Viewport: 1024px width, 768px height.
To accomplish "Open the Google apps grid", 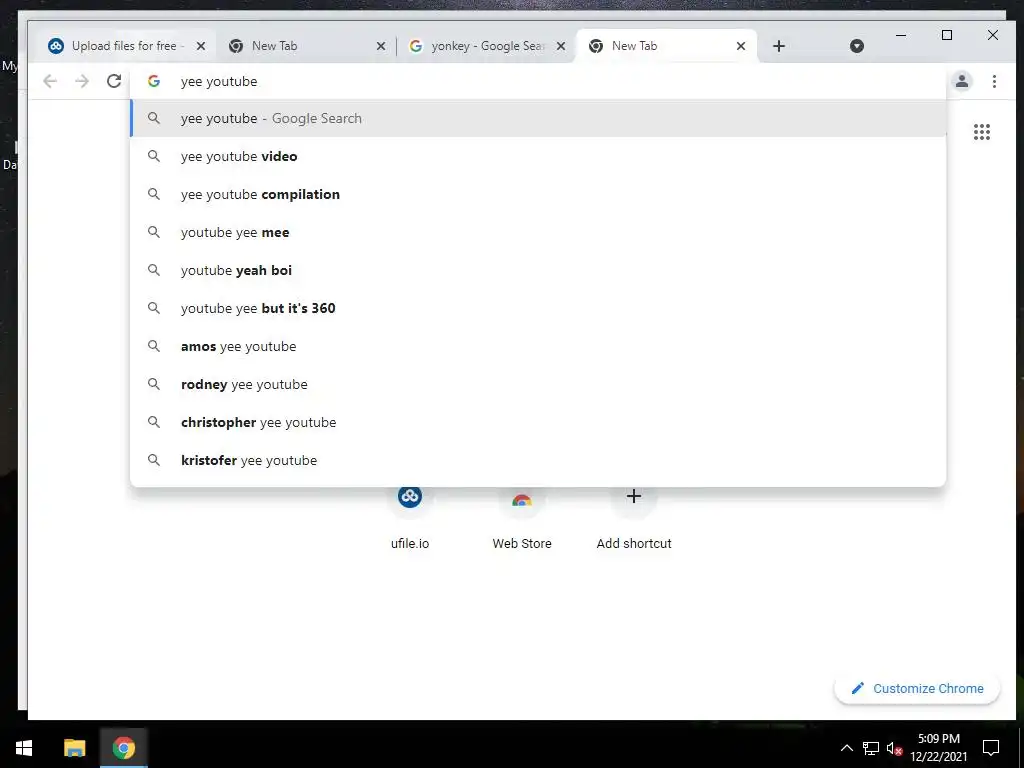I will coord(982,132).
